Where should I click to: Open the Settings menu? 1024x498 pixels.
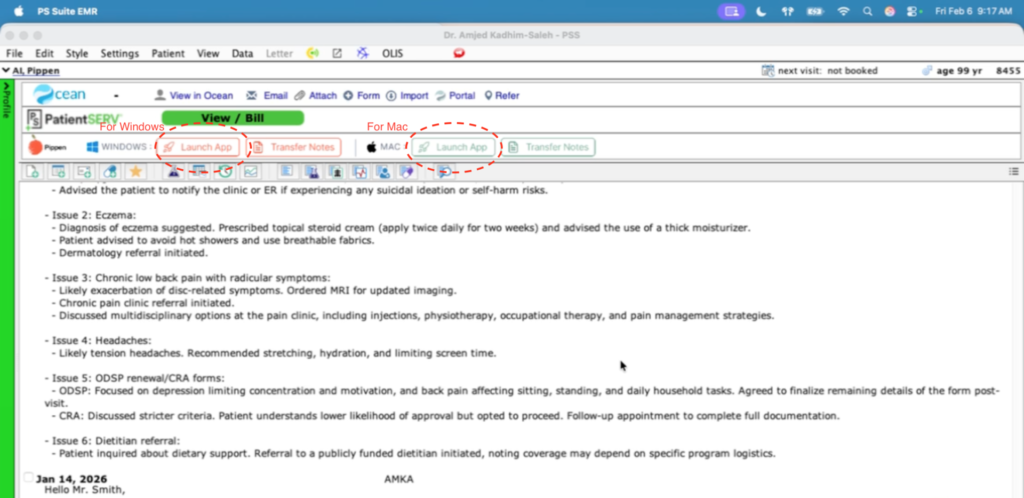coord(120,53)
